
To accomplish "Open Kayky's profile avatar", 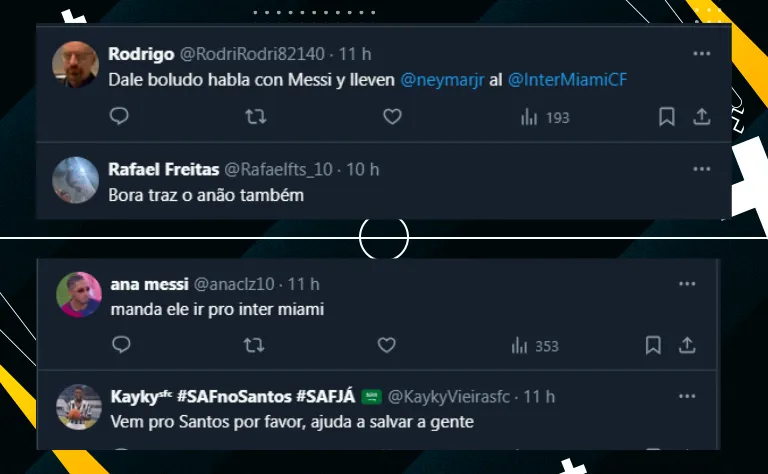I will tap(78, 408).
